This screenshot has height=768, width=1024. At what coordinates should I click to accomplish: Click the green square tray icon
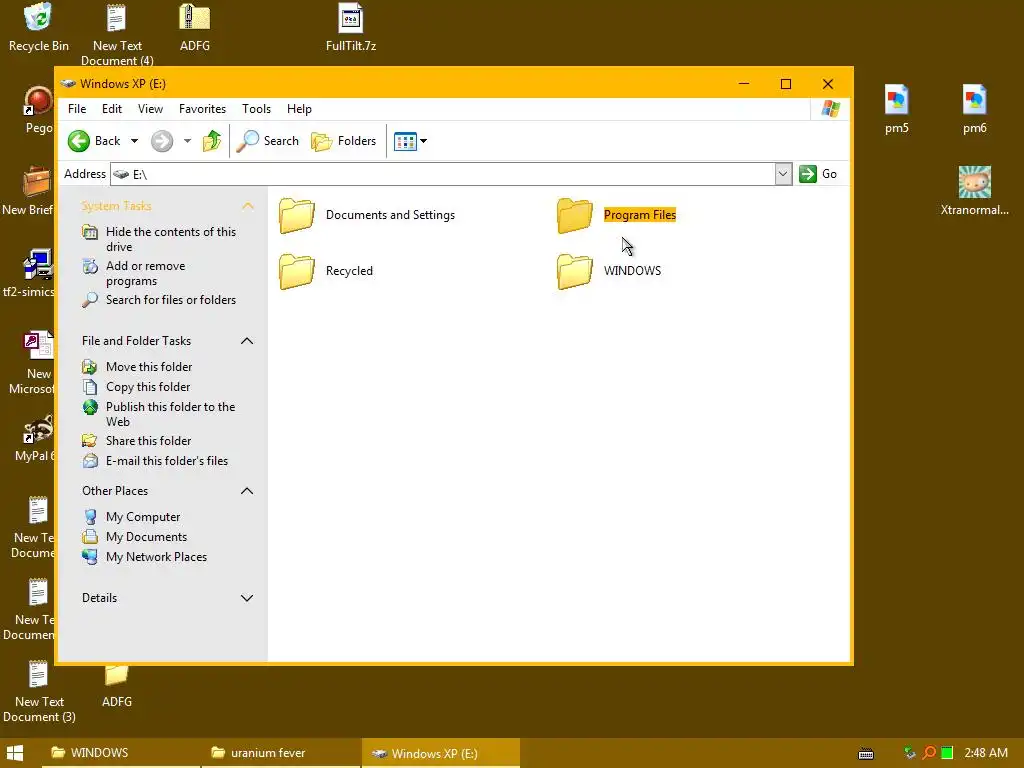[947, 753]
